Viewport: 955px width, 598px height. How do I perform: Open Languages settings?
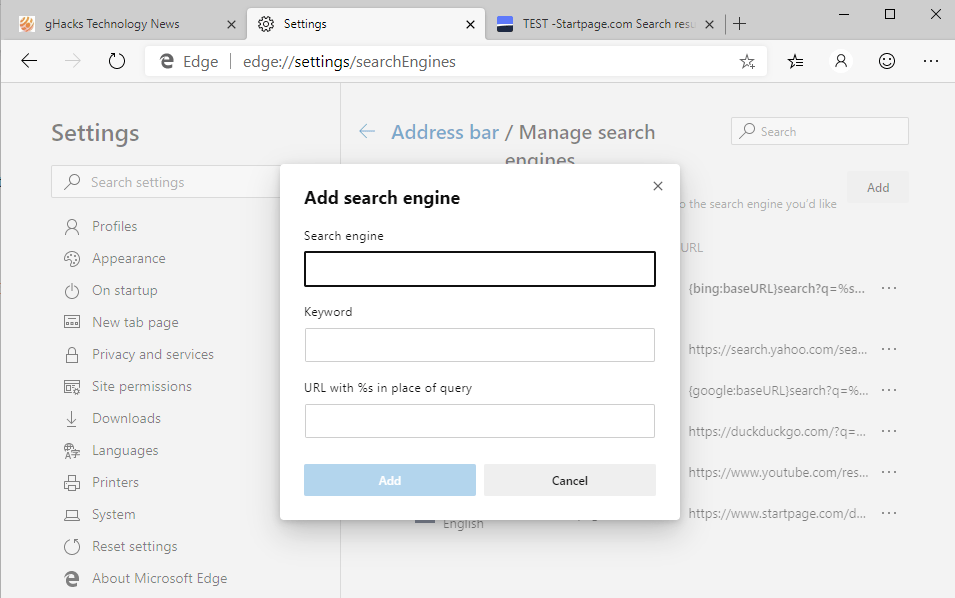point(111,451)
